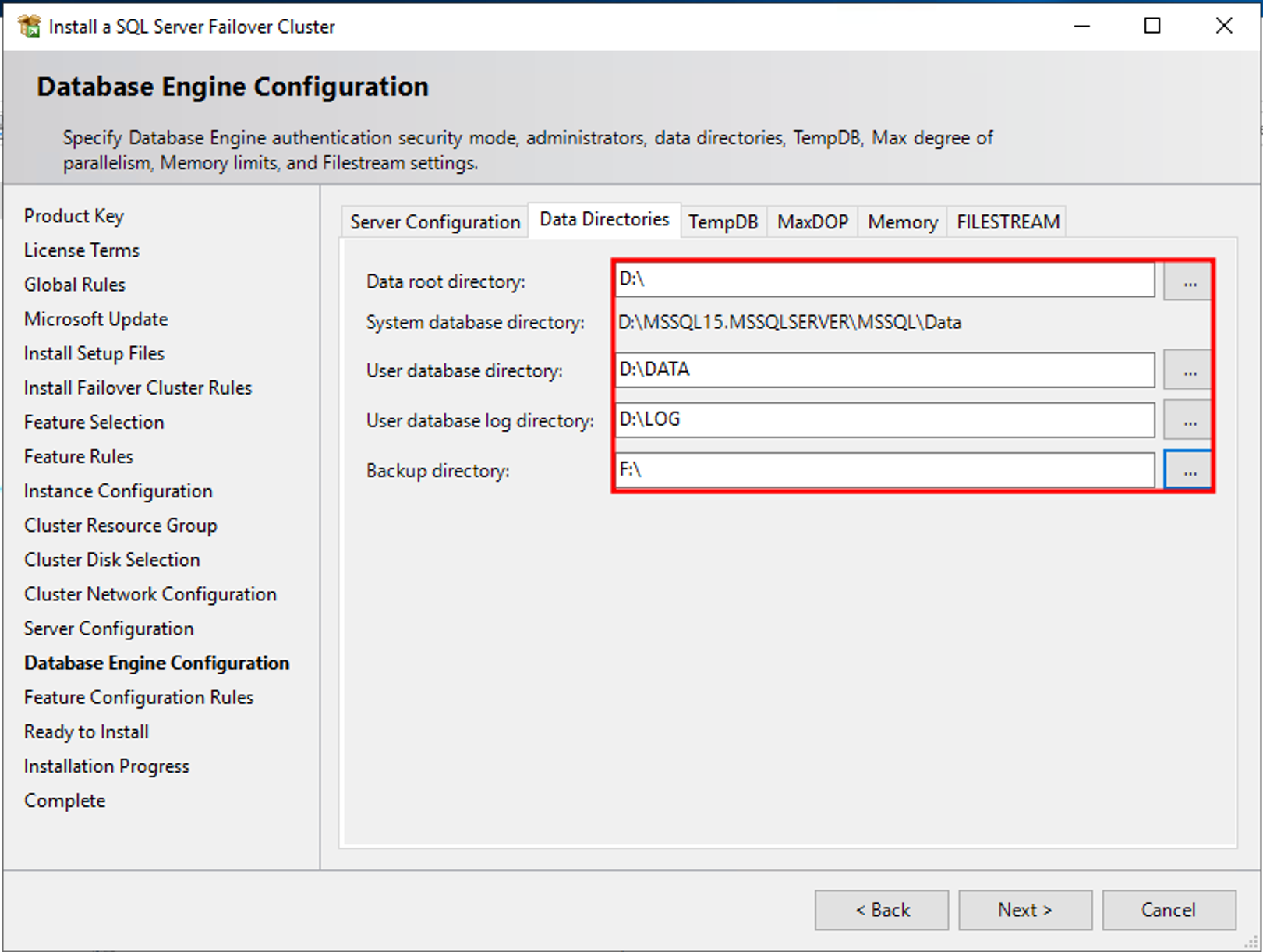Select the Data Directories tab
Image resolution: width=1263 pixels, height=952 pixels.
[x=604, y=220]
